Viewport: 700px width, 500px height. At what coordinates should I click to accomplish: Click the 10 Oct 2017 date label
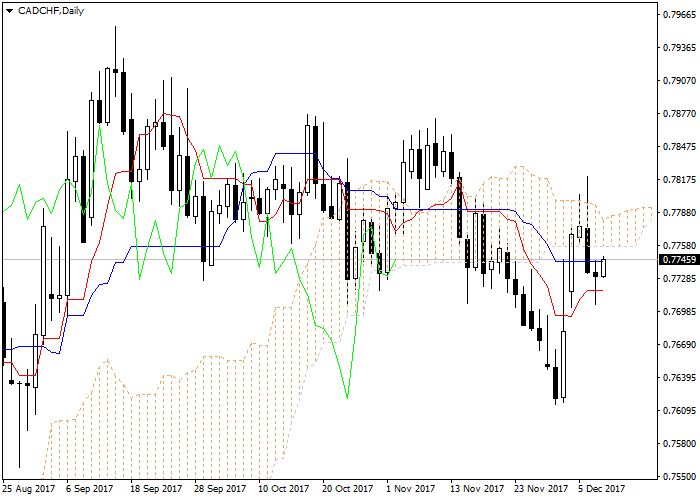(284, 489)
